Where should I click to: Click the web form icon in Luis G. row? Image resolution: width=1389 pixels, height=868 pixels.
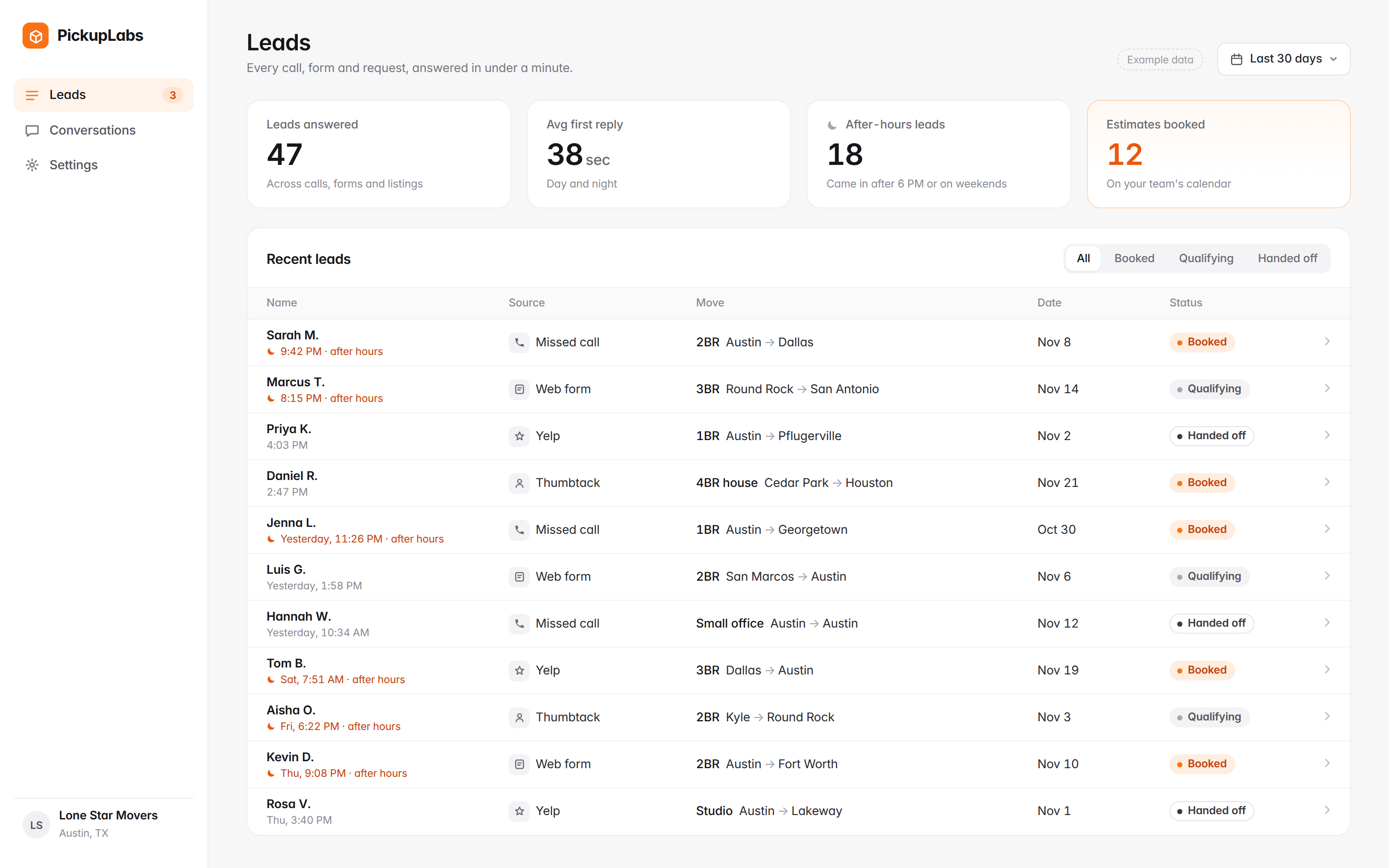(519, 577)
